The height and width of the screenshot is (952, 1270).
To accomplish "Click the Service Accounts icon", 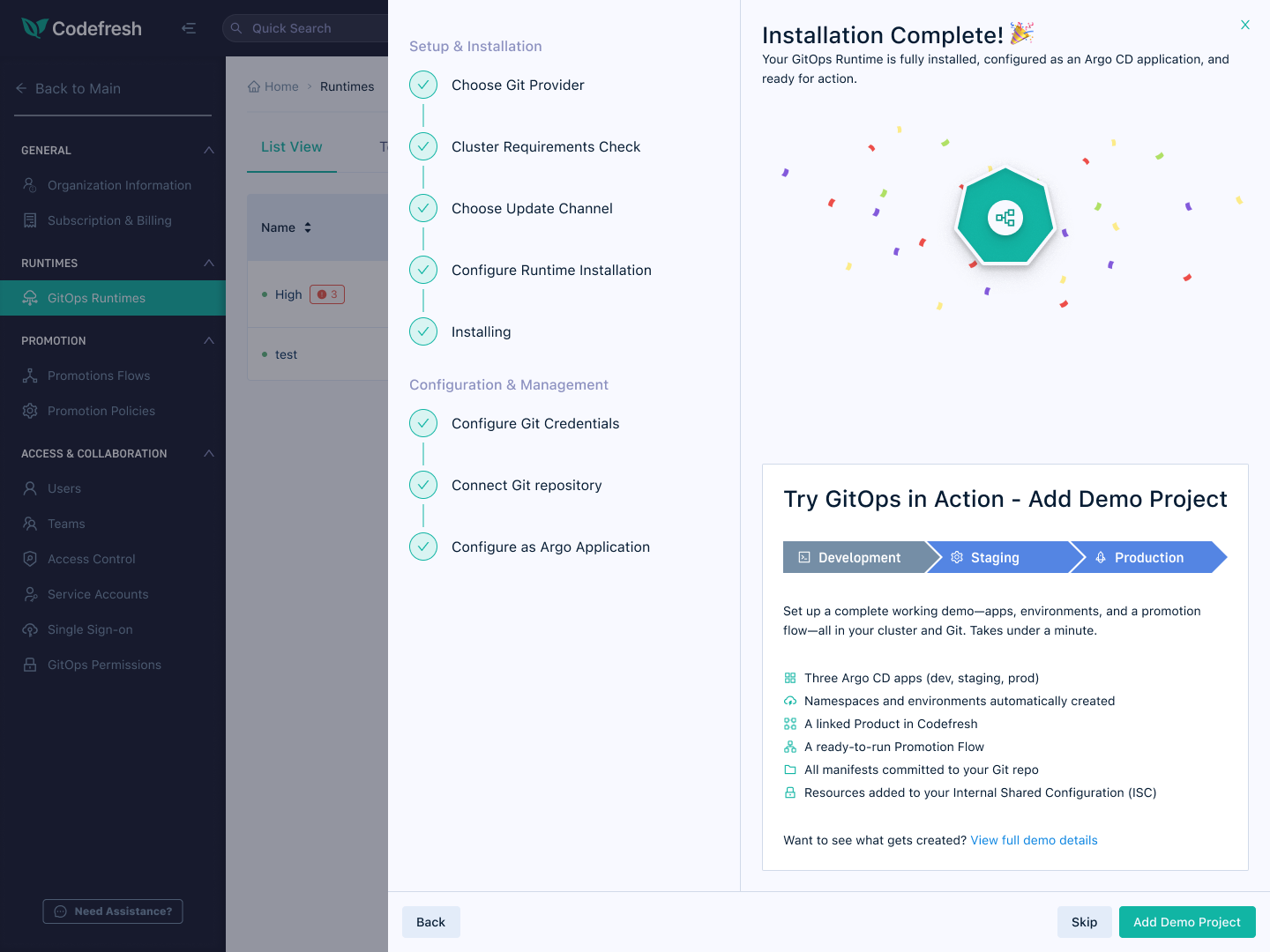I will coord(30,594).
